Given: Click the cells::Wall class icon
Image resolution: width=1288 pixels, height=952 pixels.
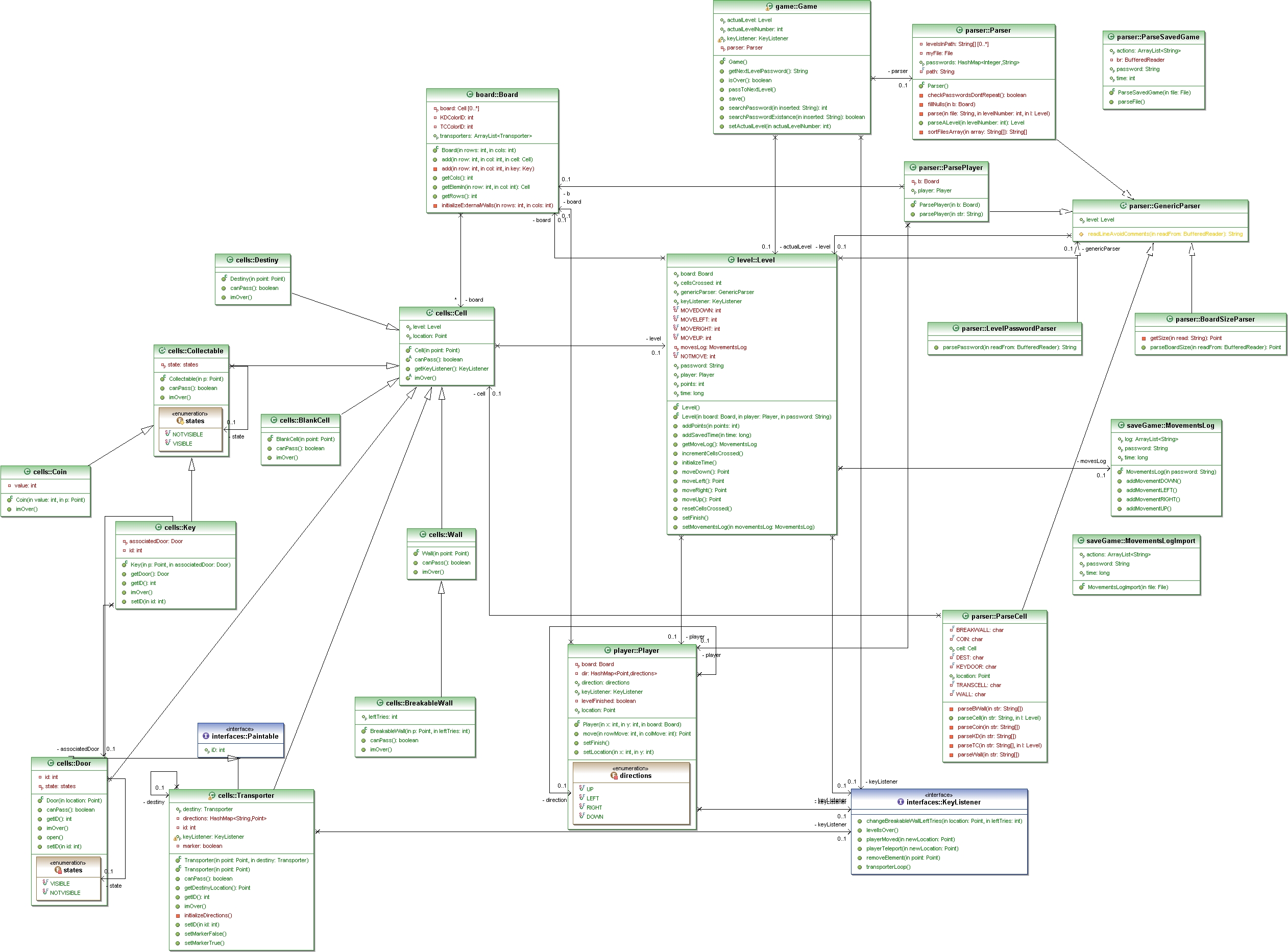Looking at the screenshot, I should [423, 534].
